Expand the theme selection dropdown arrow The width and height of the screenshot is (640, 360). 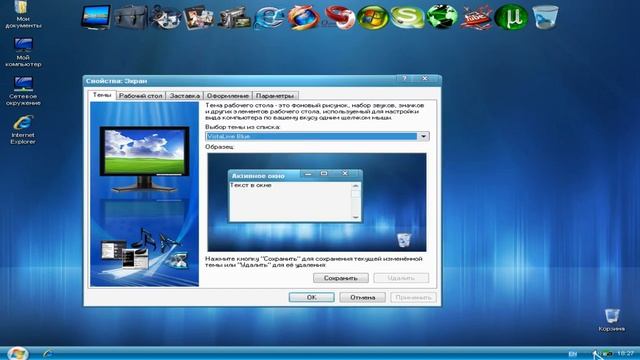(x=423, y=136)
